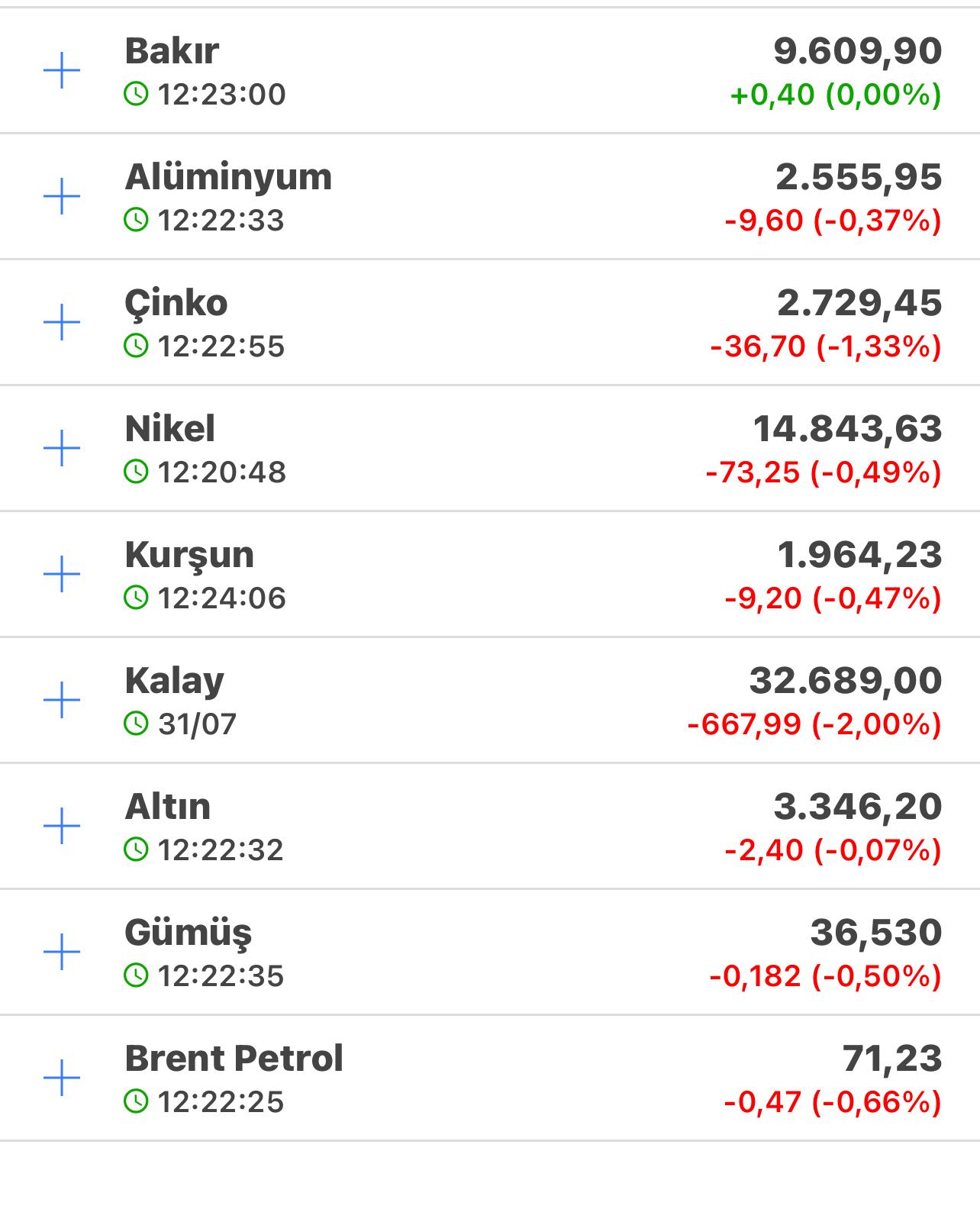Tap Nikel change -73,25 (-0,49%)
Image resolution: width=980 pixels, height=1209 pixels.
click(824, 473)
